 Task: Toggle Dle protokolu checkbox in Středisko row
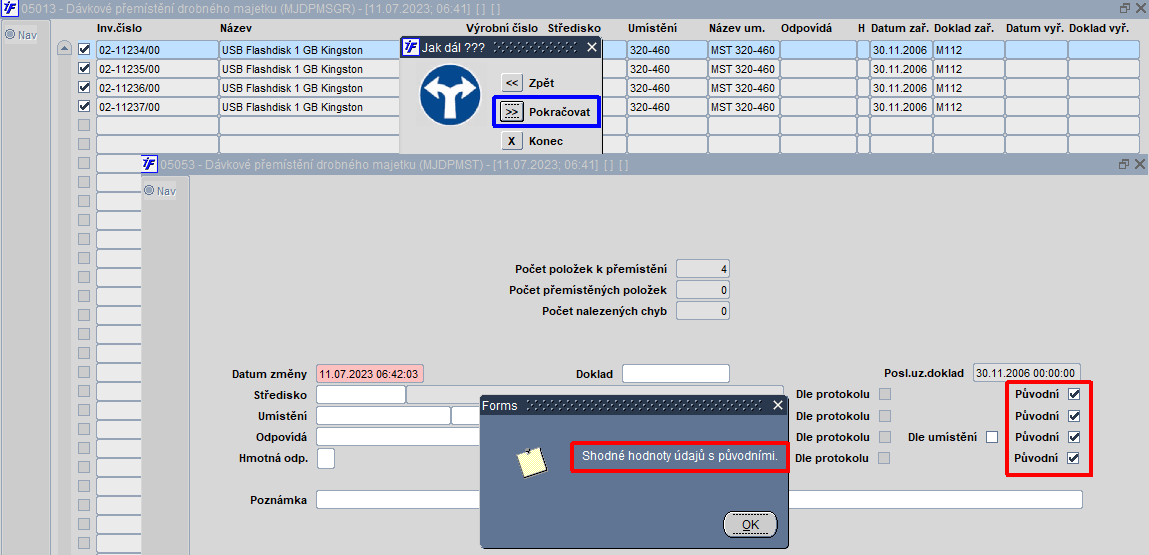pos(885,394)
